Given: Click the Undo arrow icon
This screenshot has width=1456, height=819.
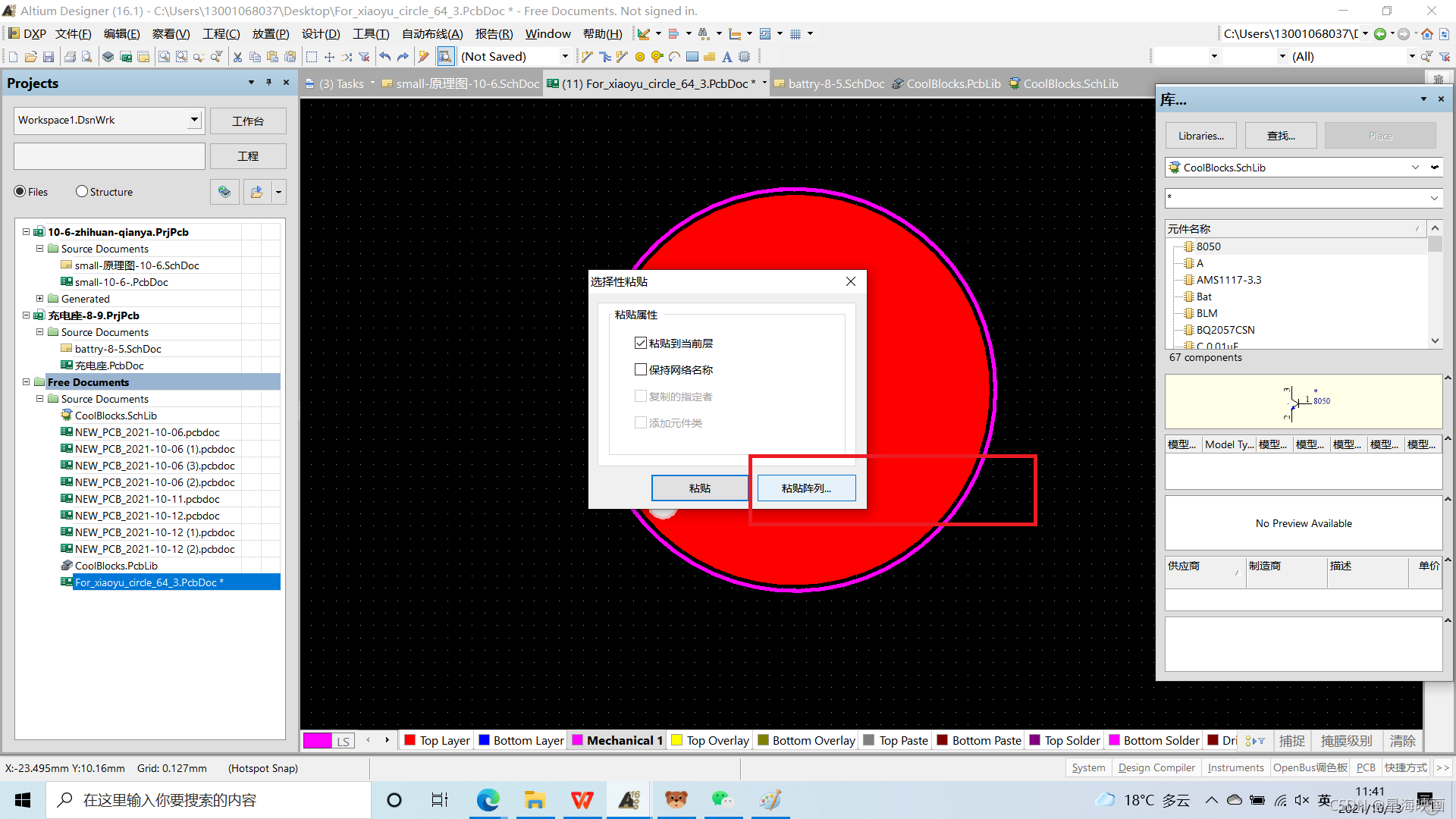Looking at the screenshot, I should [x=385, y=57].
